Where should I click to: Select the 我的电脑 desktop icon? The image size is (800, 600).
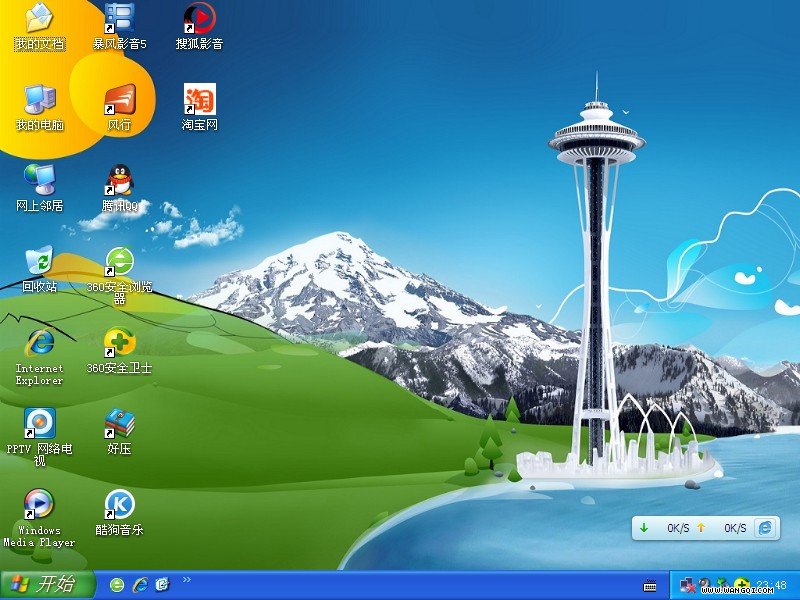(x=39, y=107)
